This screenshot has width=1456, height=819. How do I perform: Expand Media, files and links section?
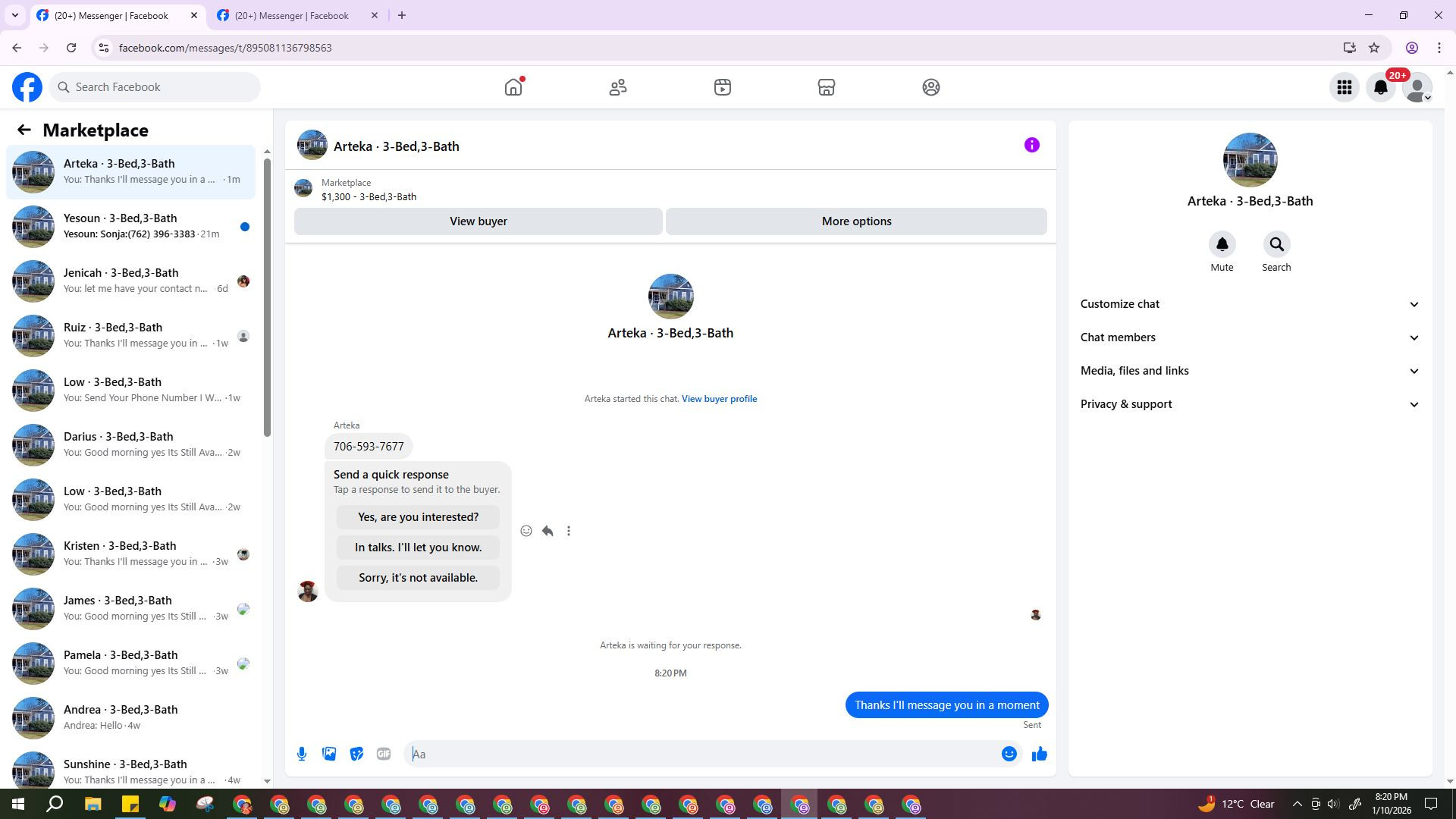pyautogui.click(x=1249, y=371)
